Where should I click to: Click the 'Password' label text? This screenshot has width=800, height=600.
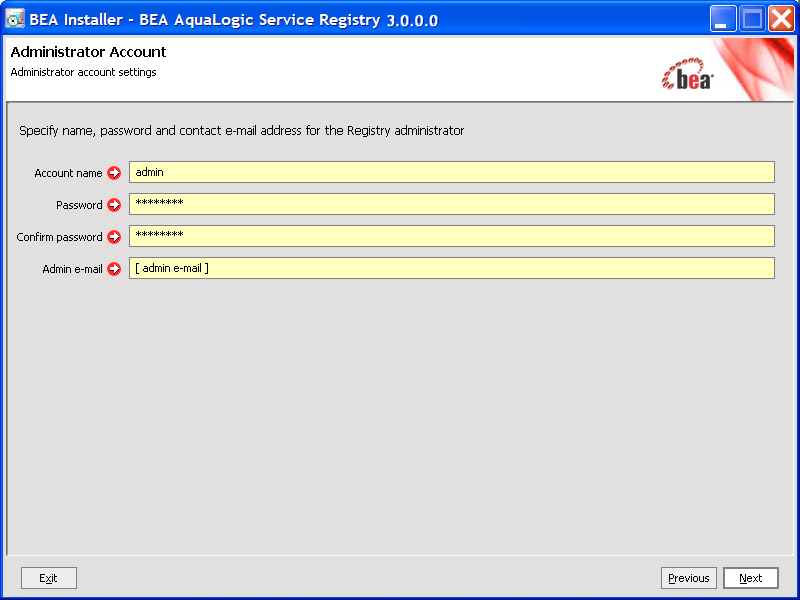pyautogui.click(x=79, y=205)
